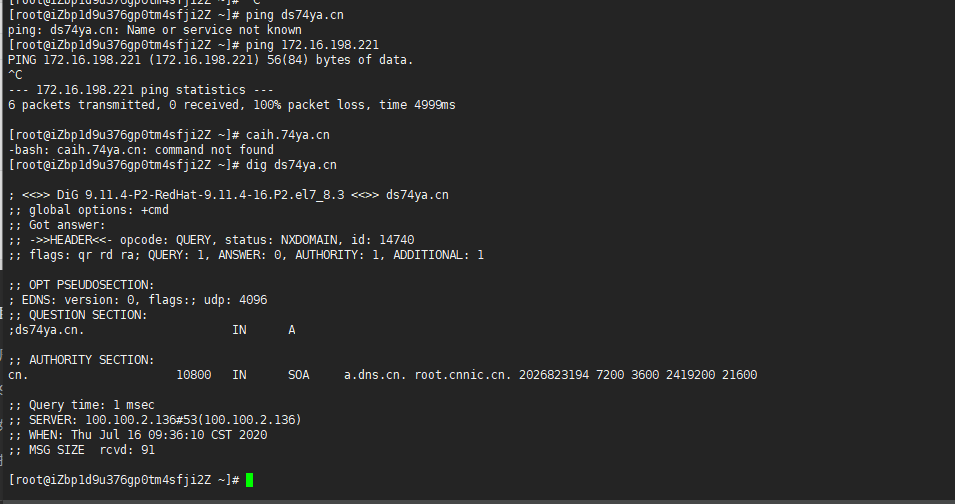
Task: Click the 'a.dns.cn.' SOA name server
Action: [375, 375]
